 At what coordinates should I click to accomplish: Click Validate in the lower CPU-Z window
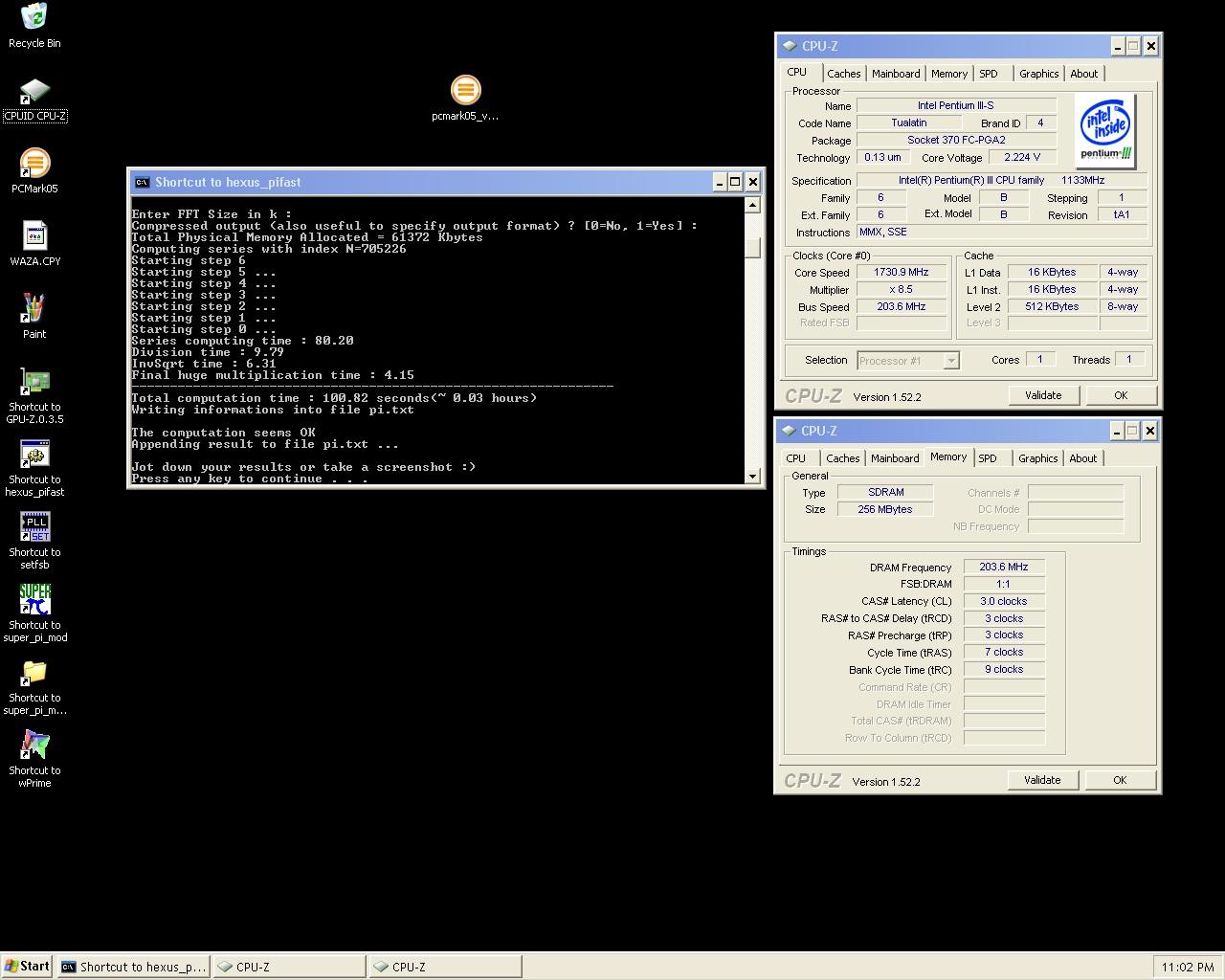(x=1042, y=780)
